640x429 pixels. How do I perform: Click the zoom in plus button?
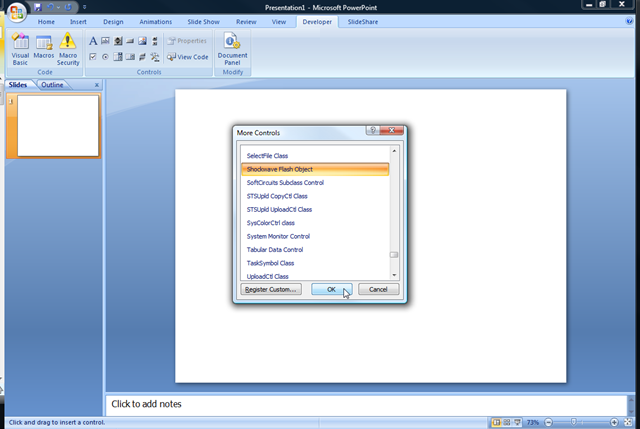[614, 422]
